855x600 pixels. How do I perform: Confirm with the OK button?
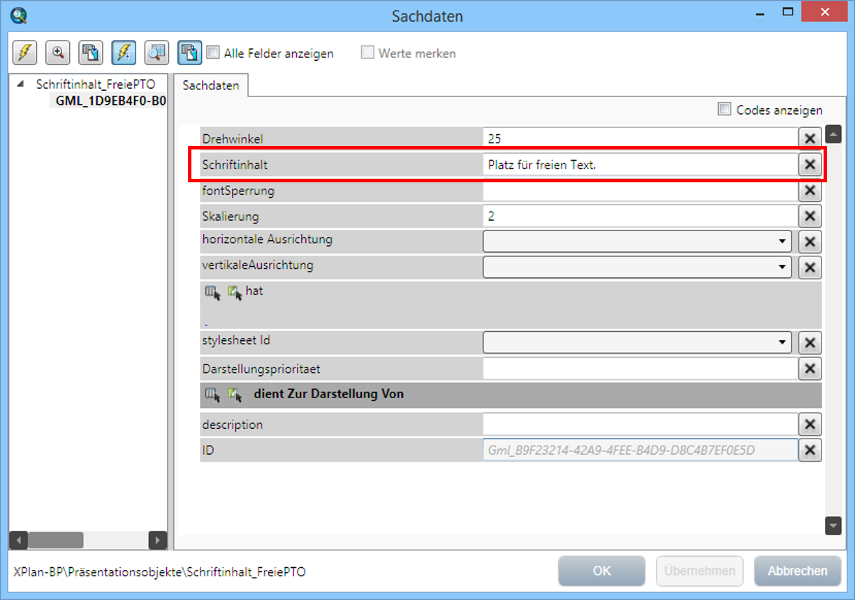click(x=602, y=571)
